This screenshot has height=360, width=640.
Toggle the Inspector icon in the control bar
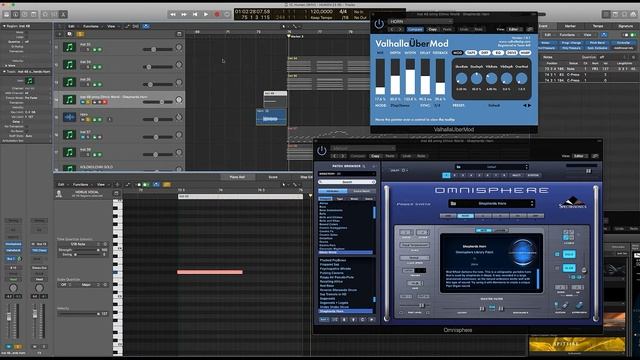click(x=16, y=14)
